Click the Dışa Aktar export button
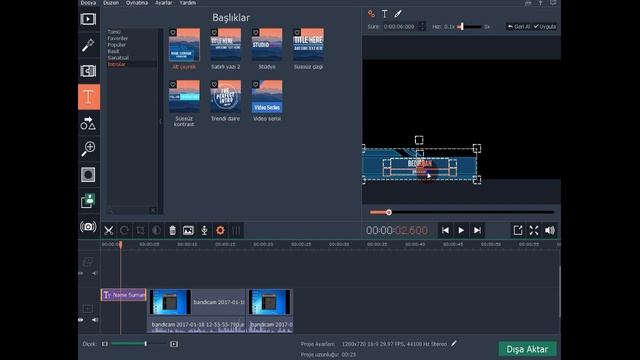 (x=527, y=349)
